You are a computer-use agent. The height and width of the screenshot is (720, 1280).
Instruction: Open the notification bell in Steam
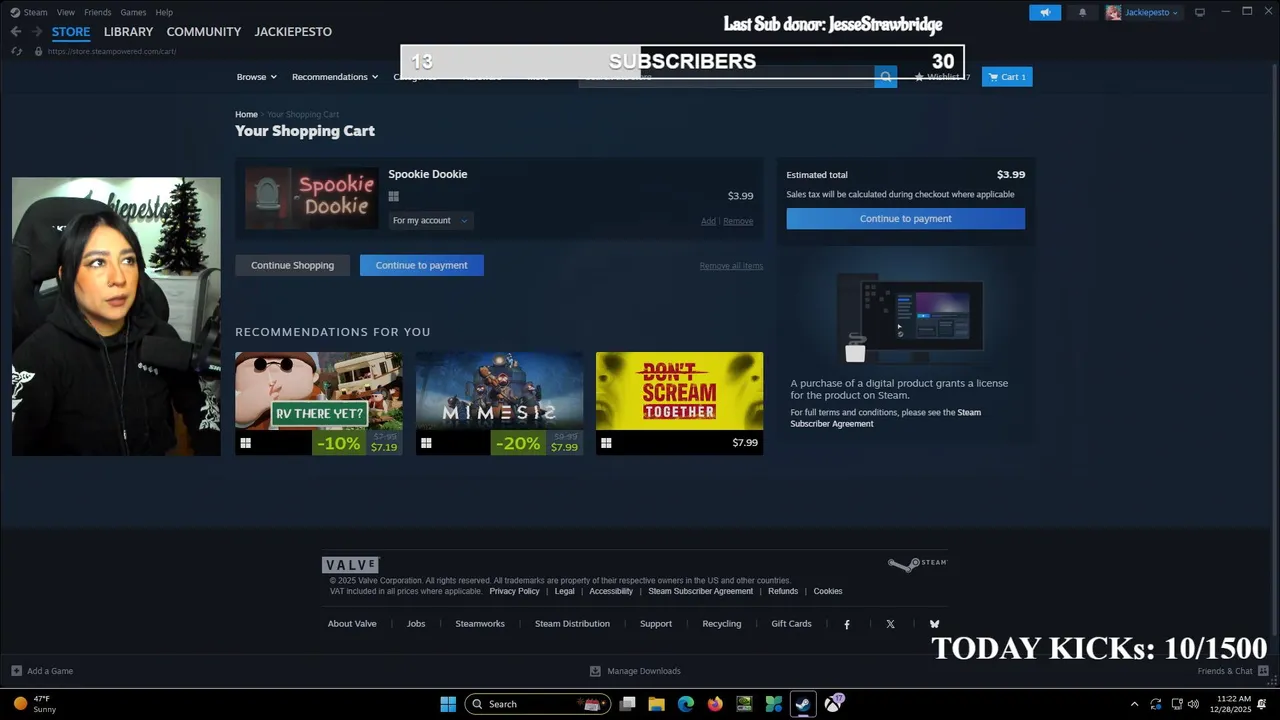(x=1082, y=12)
